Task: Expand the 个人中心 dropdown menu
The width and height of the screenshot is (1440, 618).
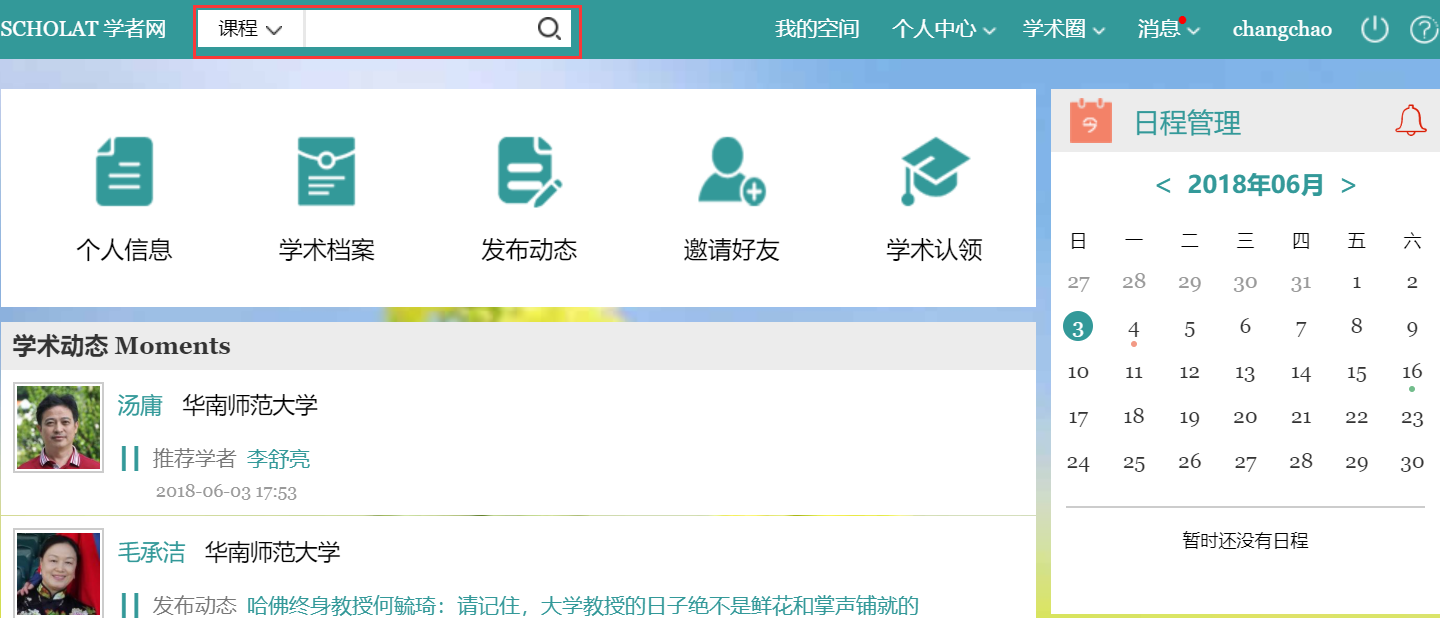Action: point(943,29)
